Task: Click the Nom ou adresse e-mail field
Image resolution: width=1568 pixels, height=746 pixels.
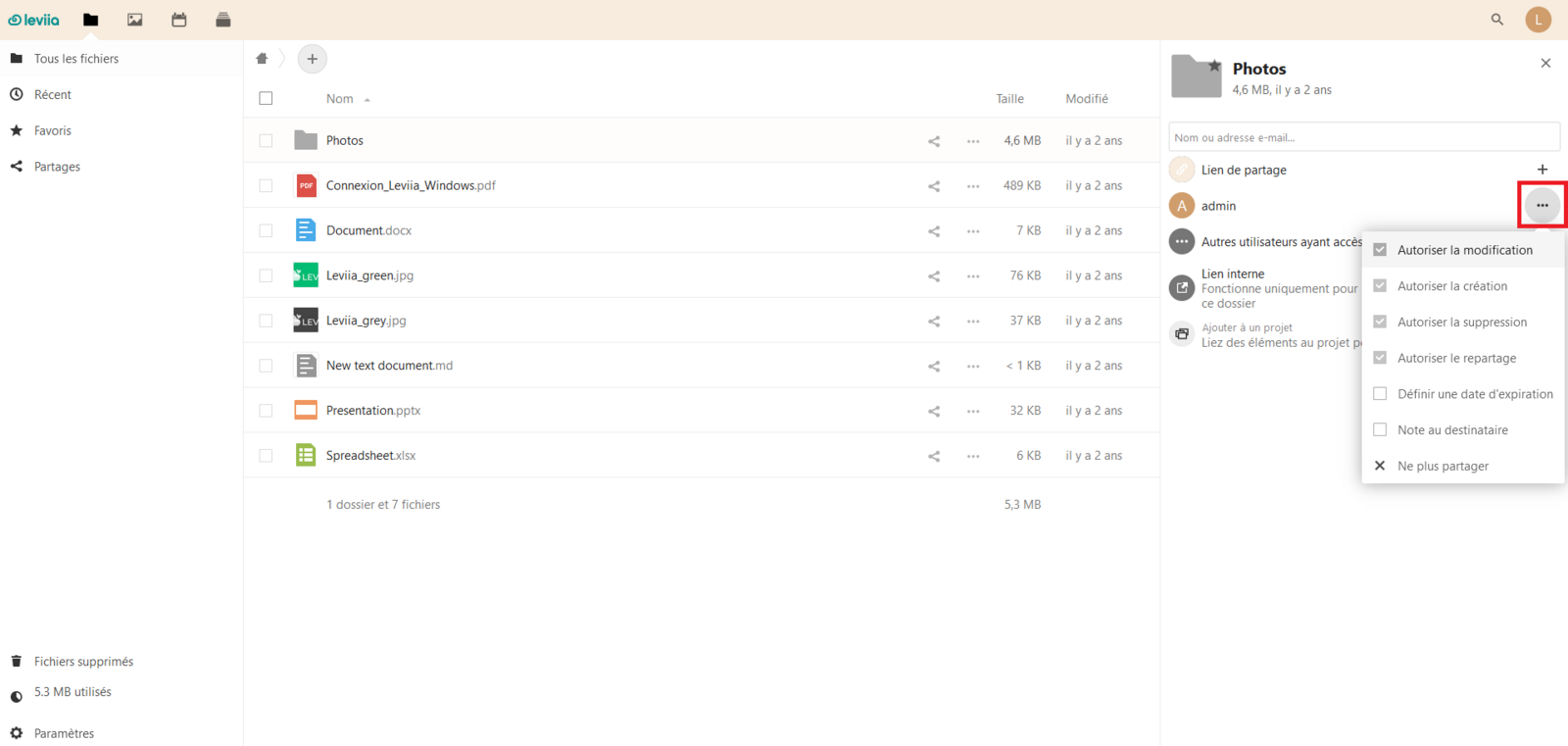Action: pos(1363,137)
